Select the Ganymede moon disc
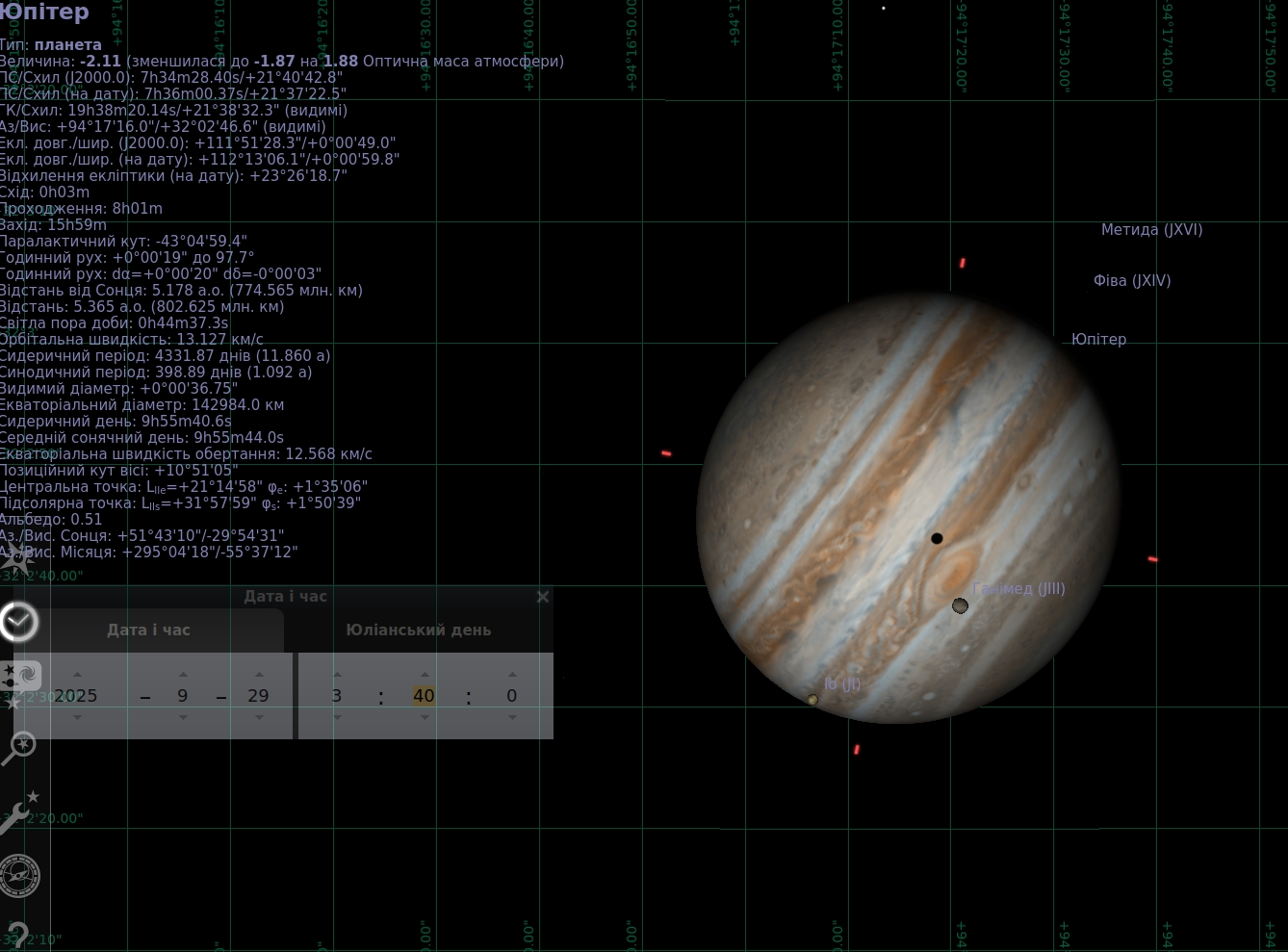The width and height of the screenshot is (1288, 952). pyautogui.click(x=960, y=605)
